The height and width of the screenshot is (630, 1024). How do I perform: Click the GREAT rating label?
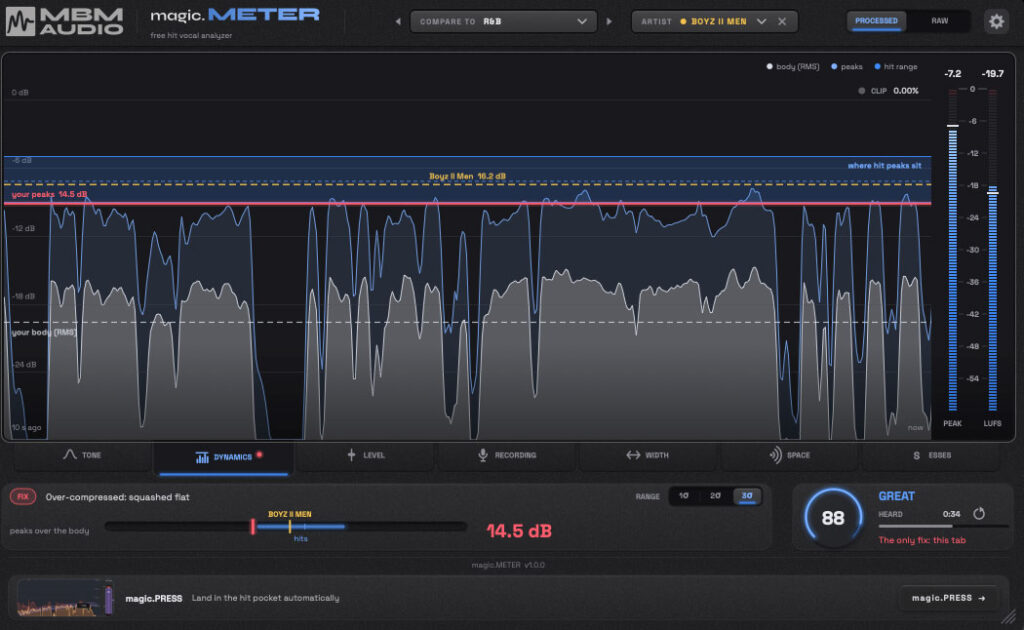(896, 496)
